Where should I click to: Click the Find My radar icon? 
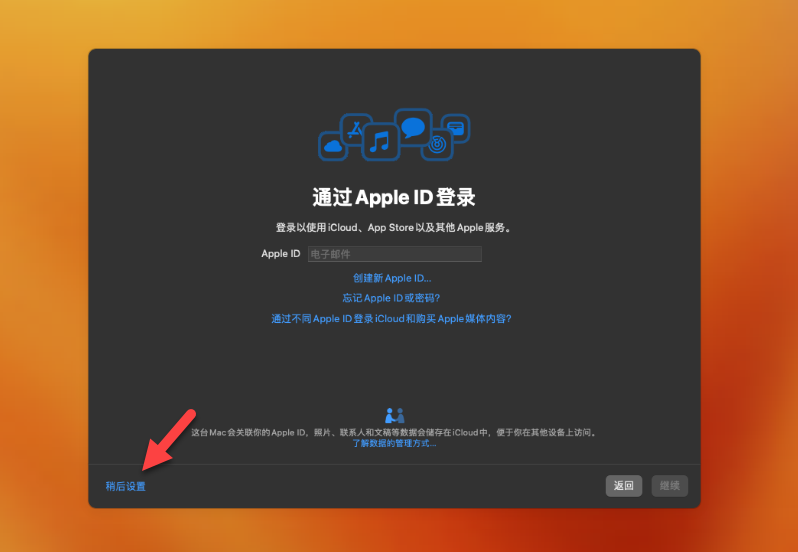437,145
